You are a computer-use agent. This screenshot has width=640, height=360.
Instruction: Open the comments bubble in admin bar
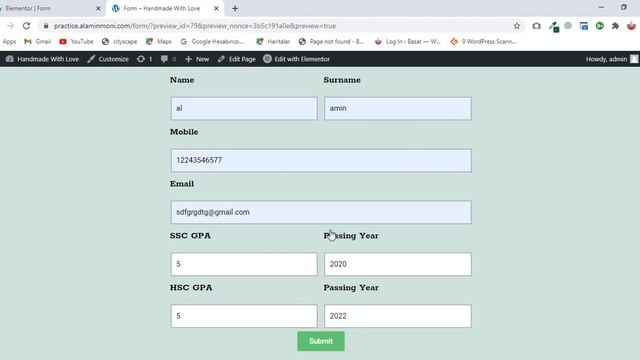168,59
